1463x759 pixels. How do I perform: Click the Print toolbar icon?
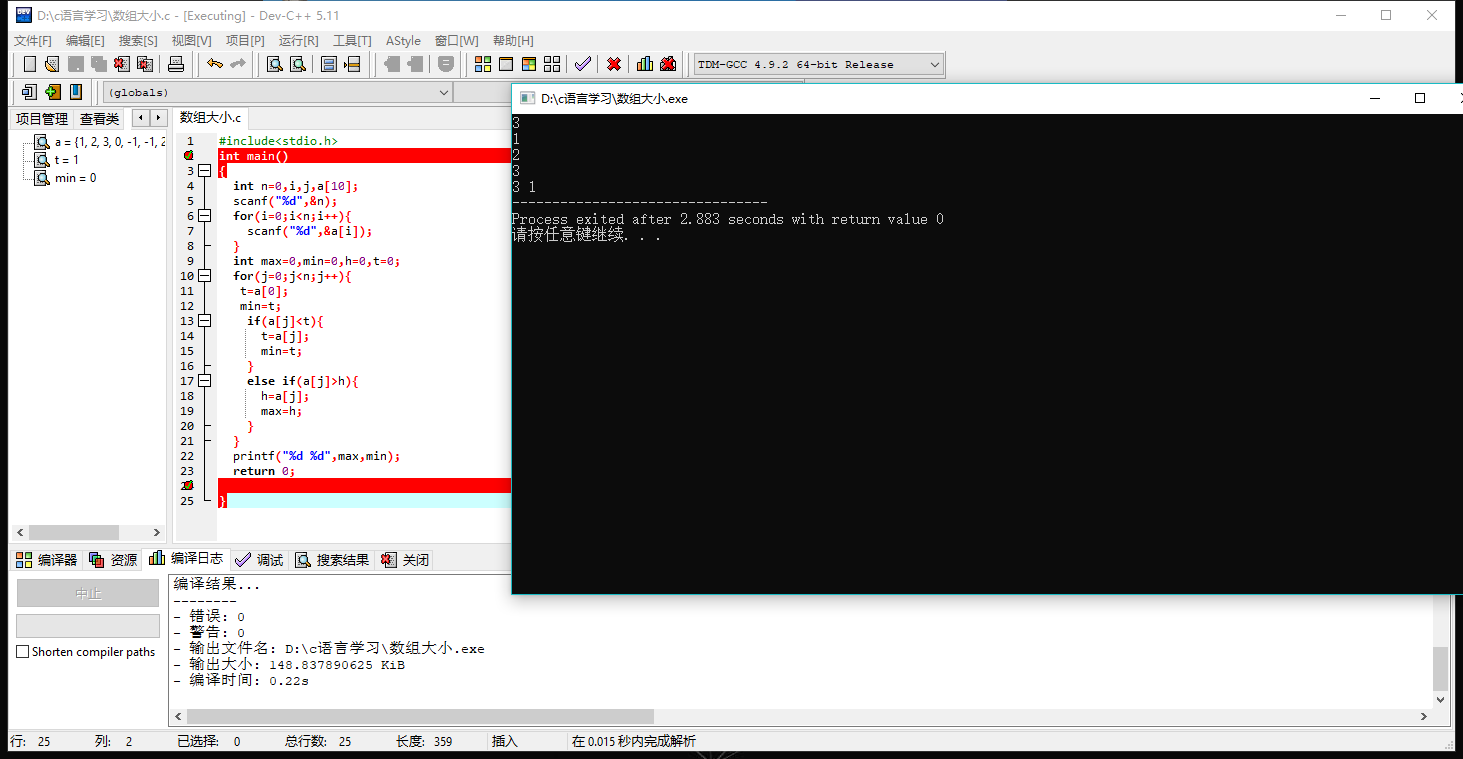(176, 64)
